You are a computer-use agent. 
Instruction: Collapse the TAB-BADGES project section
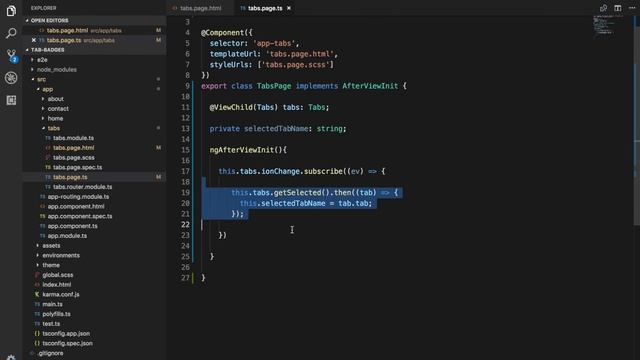[x=47, y=50]
